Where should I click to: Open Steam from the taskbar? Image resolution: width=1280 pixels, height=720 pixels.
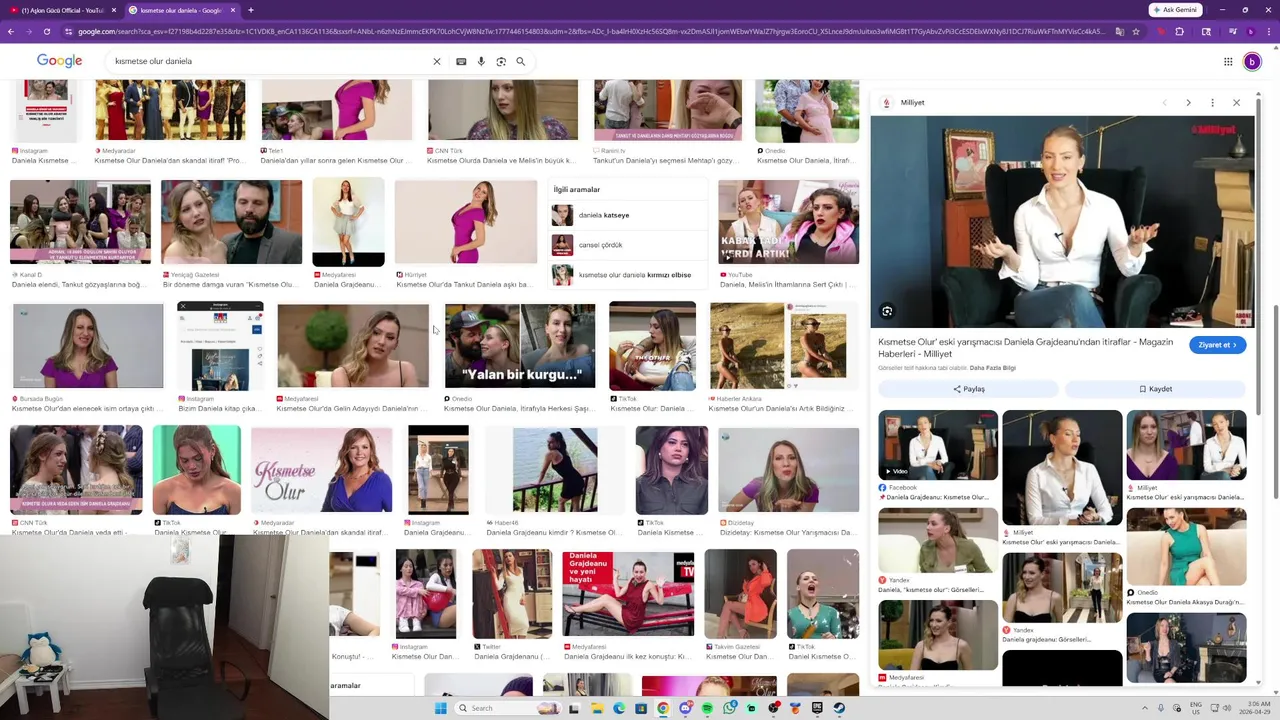coord(839,708)
